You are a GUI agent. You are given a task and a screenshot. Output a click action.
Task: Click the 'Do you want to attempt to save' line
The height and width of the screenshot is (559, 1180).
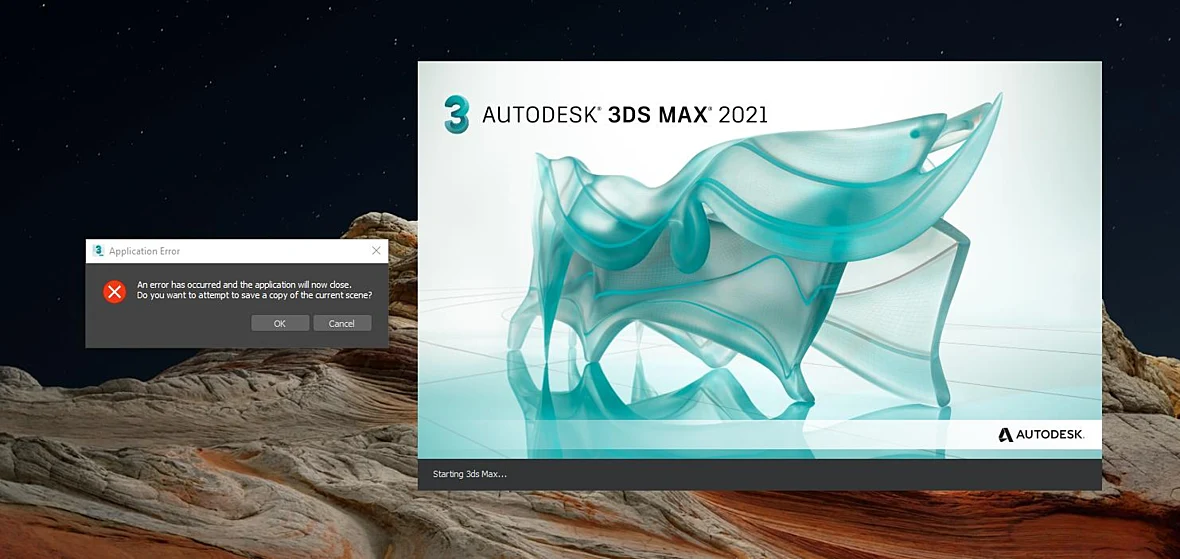click(x=254, y=295)
